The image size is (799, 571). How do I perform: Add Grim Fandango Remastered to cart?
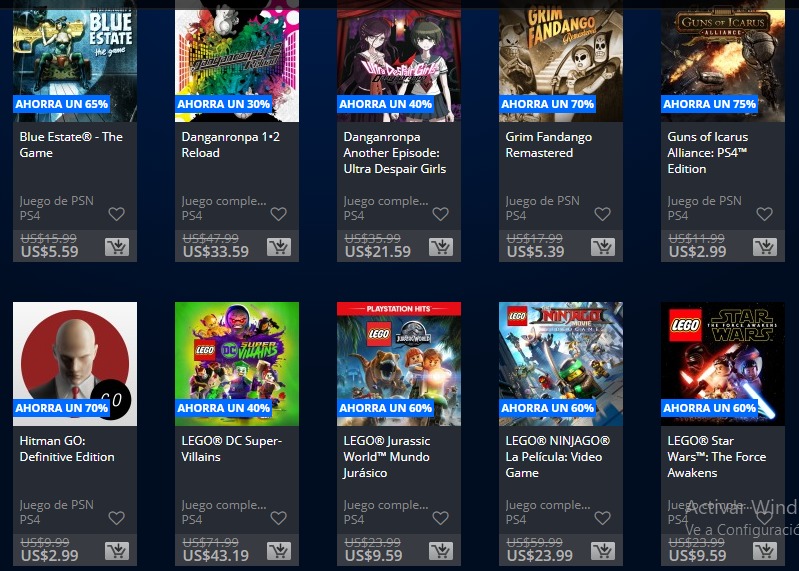603,247
